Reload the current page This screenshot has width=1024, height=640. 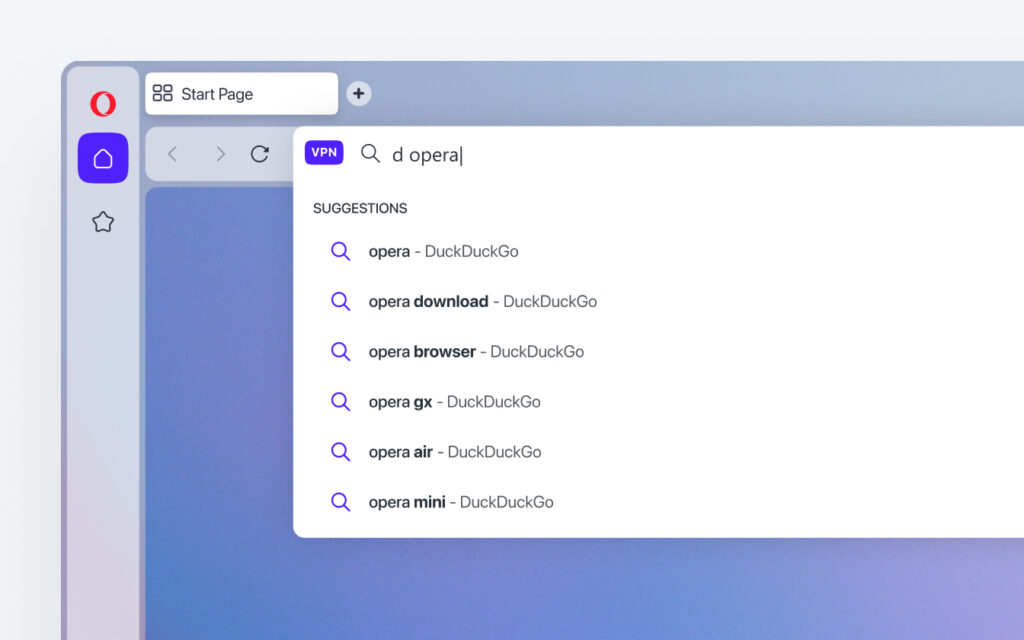click(260, 153)
